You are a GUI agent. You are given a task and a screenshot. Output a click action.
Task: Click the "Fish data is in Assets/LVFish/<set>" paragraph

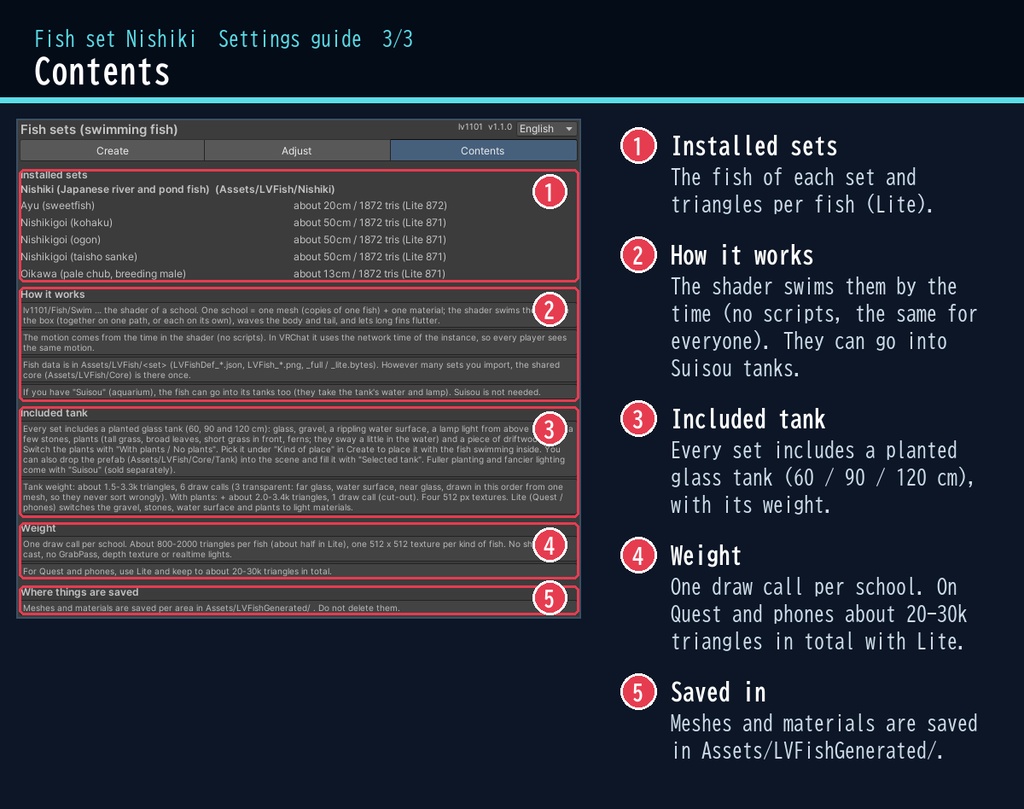[298, 370]
